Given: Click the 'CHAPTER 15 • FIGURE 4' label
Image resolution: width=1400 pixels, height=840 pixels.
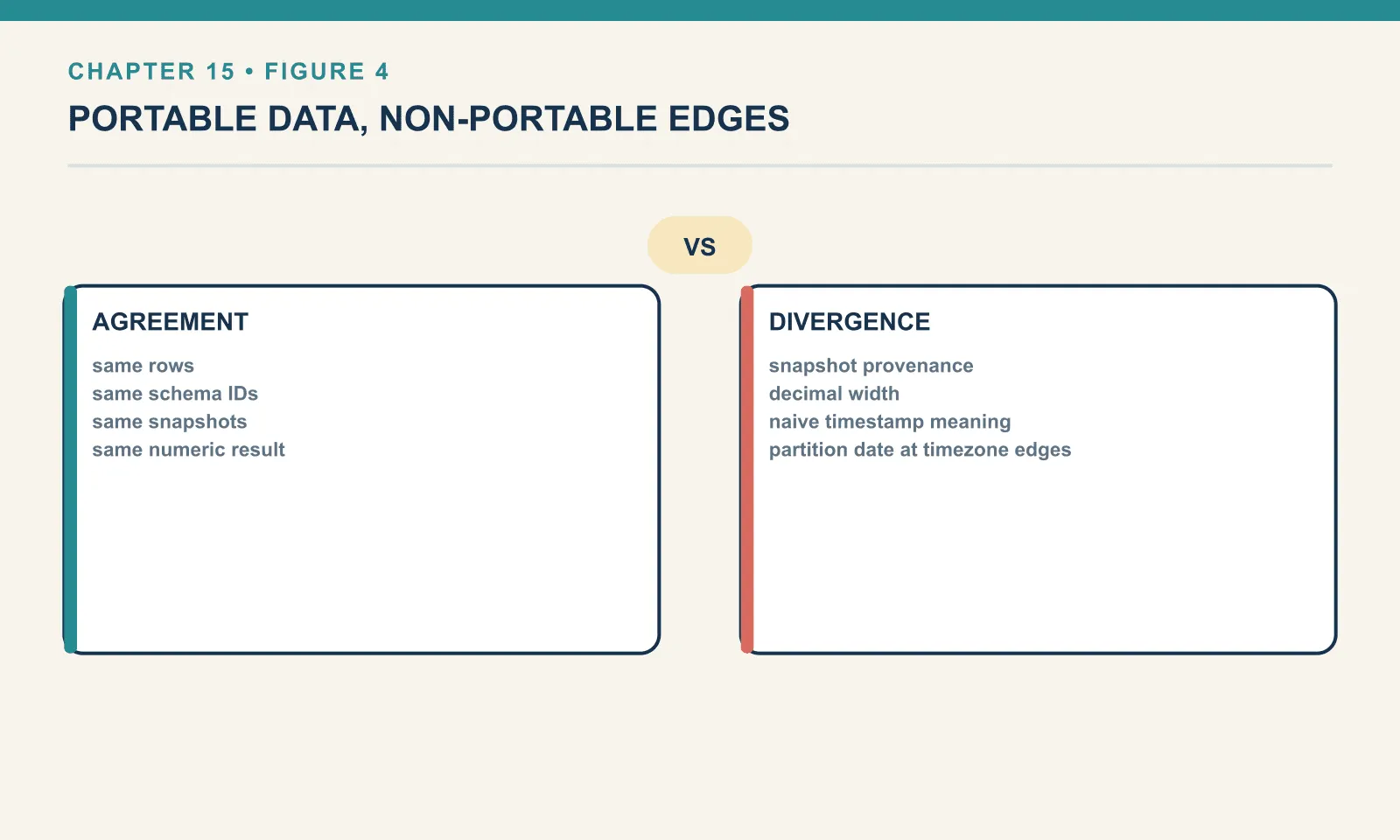Looking at the screenshot, I should click(x=228, y=72).
